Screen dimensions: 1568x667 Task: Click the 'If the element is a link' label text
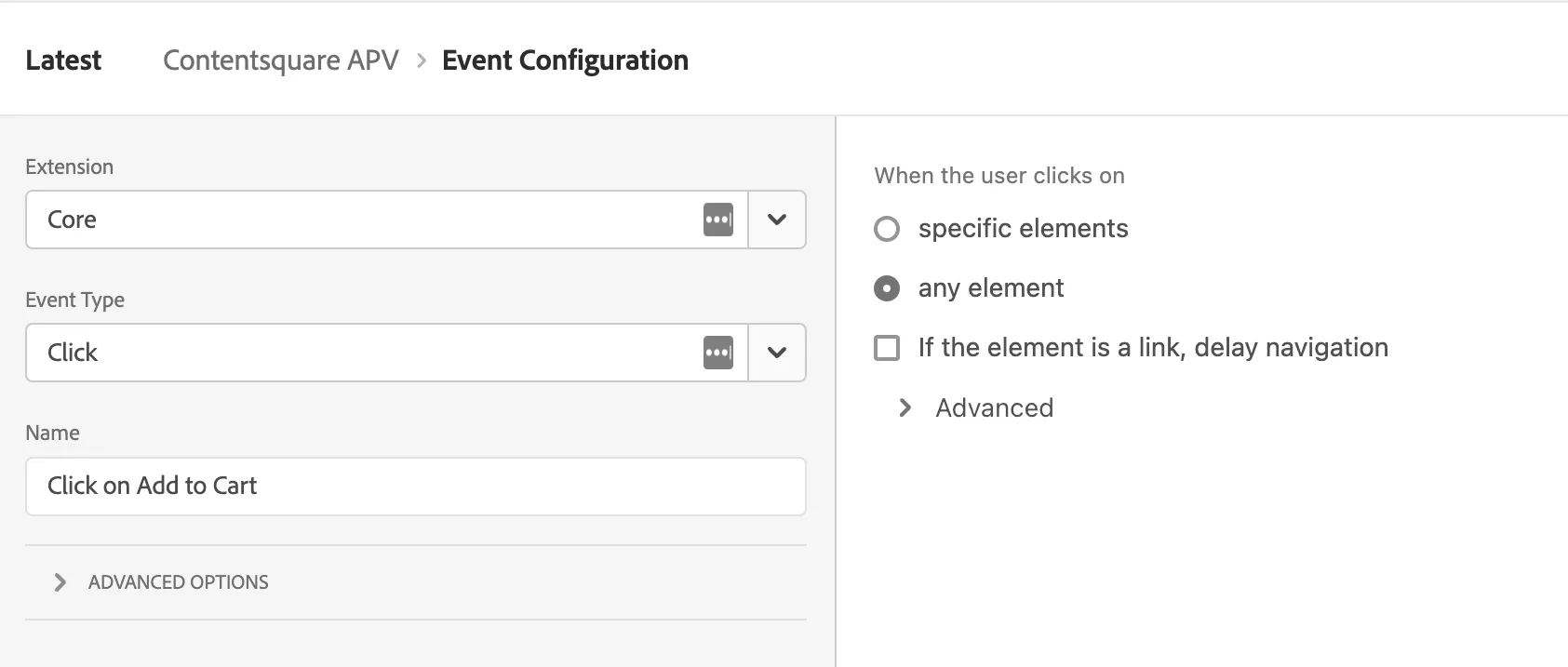click(x=1152, y=348)
